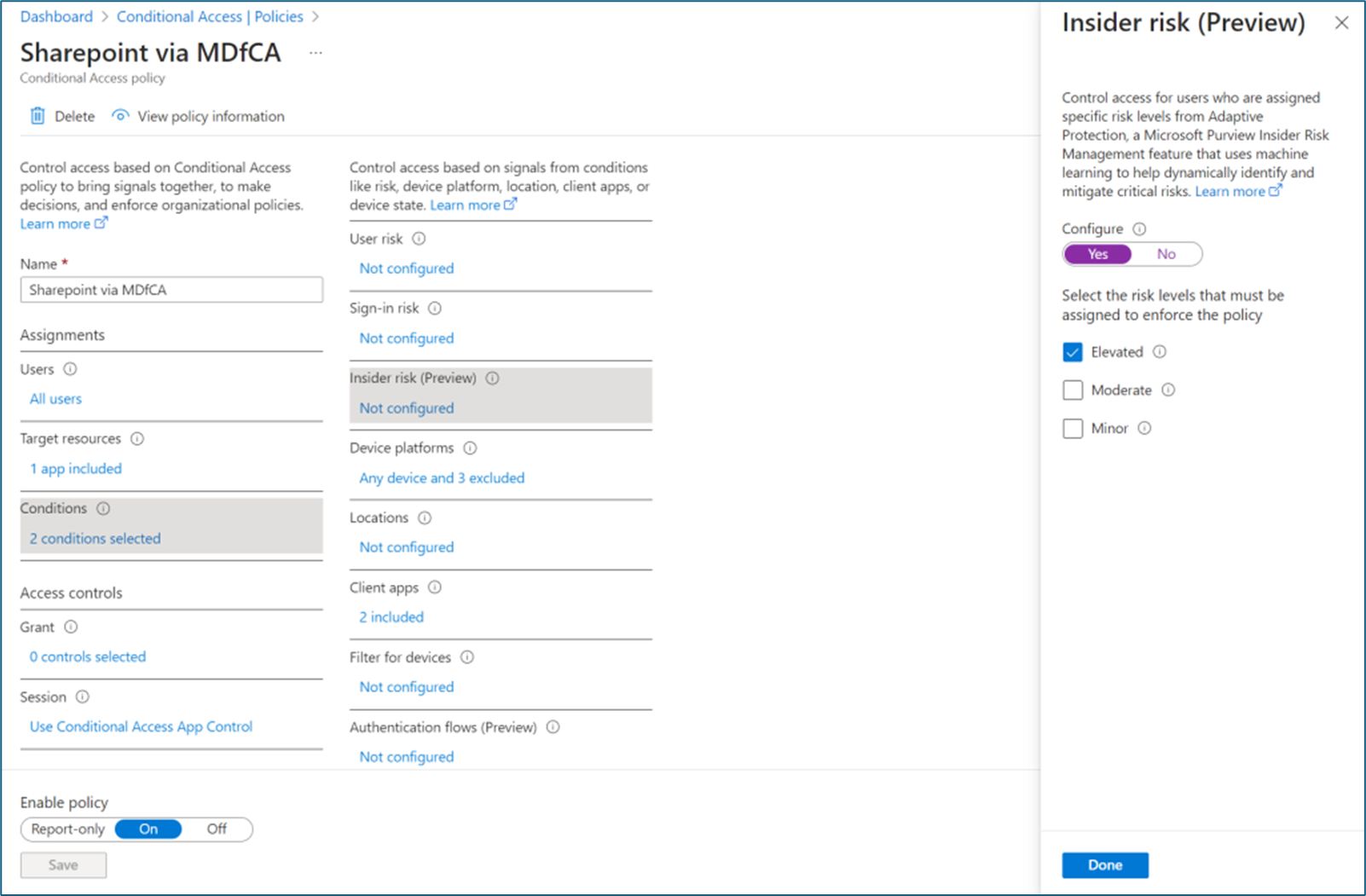Go to Dashboard in the breadcrumb
The height and width of the screenshot is (896, 1366).
(x=56, y=16)
